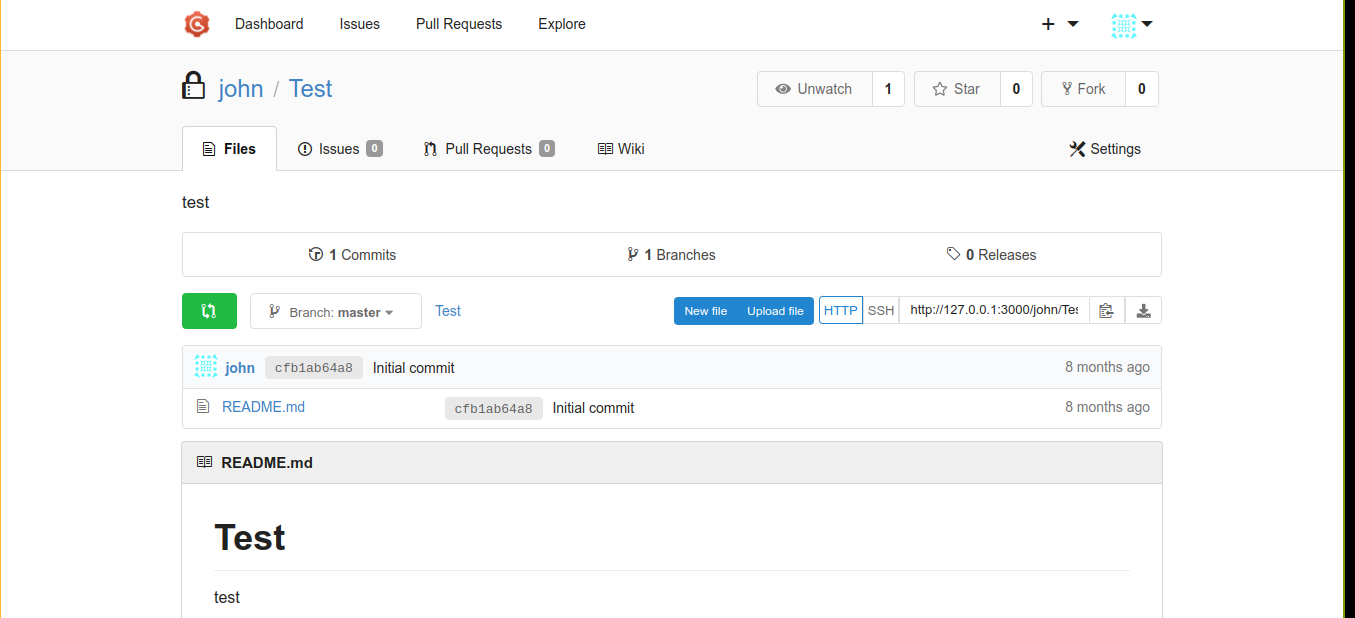Open repository Settings

(x=1104, y=149)
